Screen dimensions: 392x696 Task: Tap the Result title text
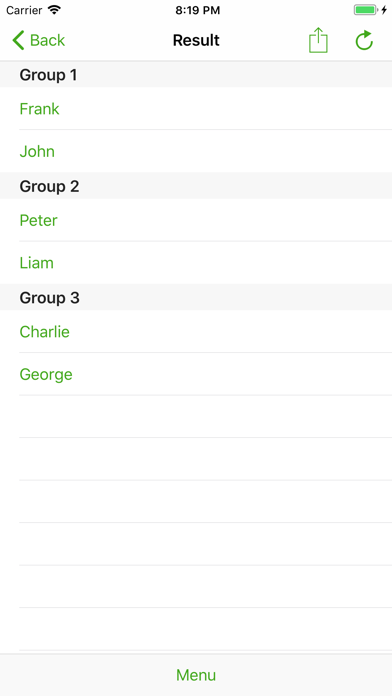196,40
